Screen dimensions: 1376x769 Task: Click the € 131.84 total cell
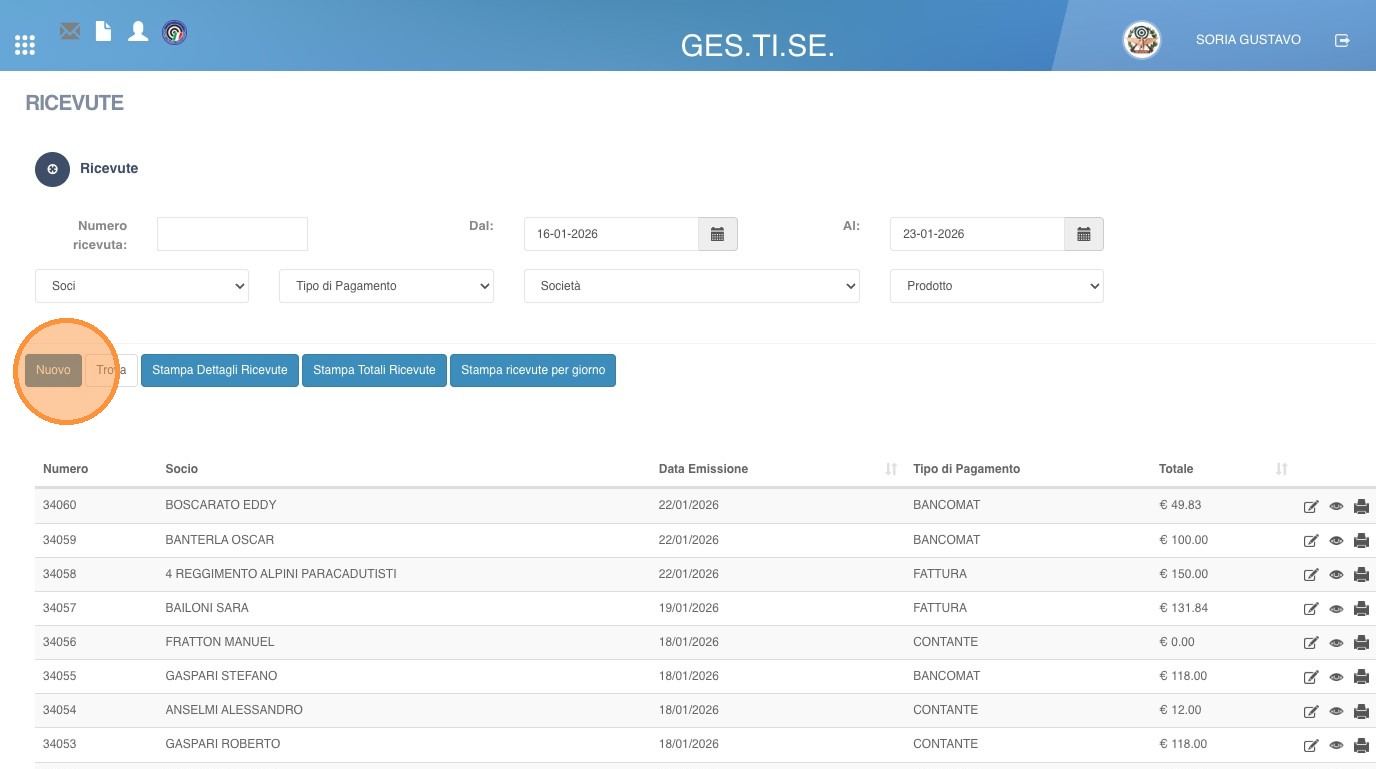click(x=1184, y=608)
